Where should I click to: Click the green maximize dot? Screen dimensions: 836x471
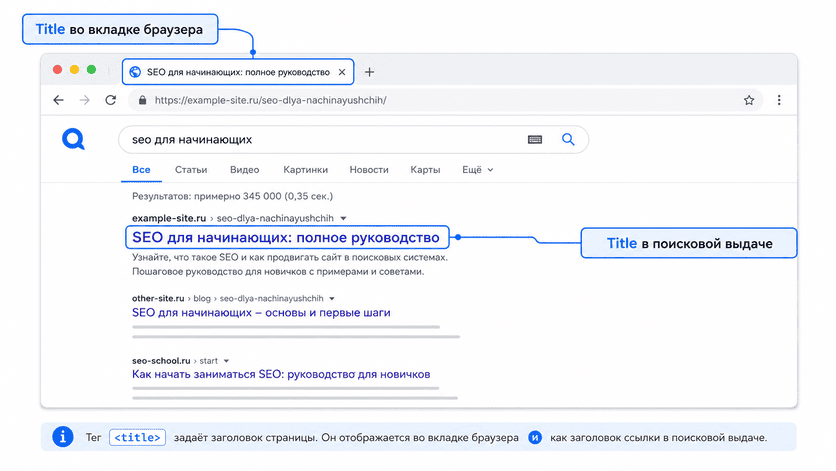(92, 69)
